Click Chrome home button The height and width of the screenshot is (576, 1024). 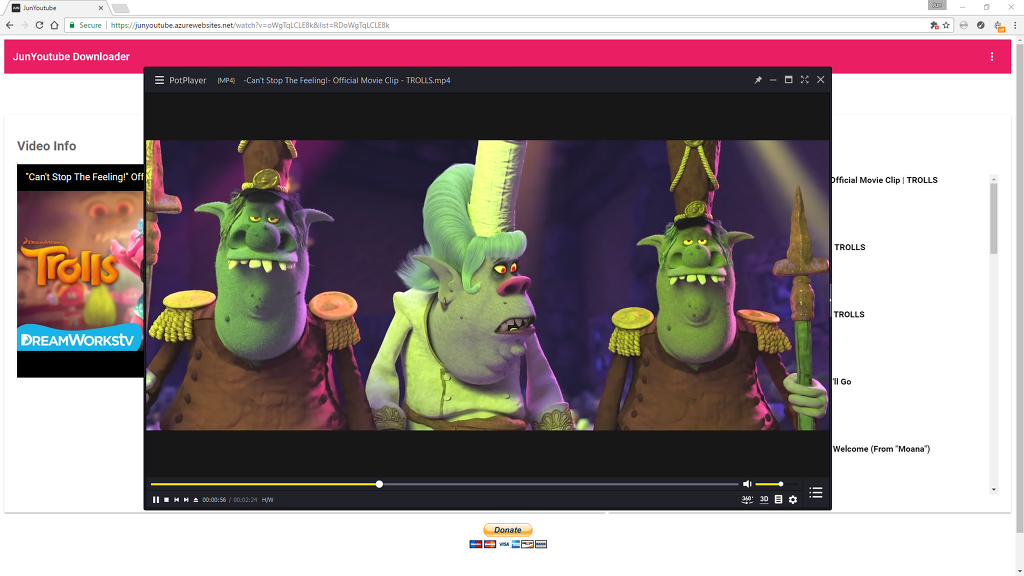click(54, 25)
